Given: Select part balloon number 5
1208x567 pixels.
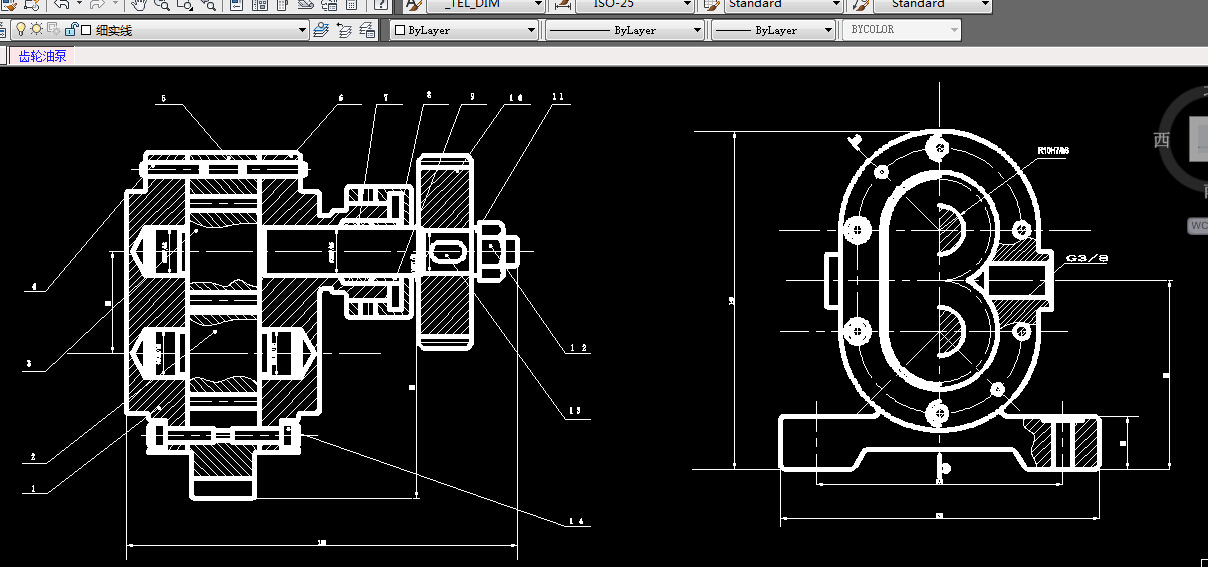Looking at the screenshot, I should 163,99.
